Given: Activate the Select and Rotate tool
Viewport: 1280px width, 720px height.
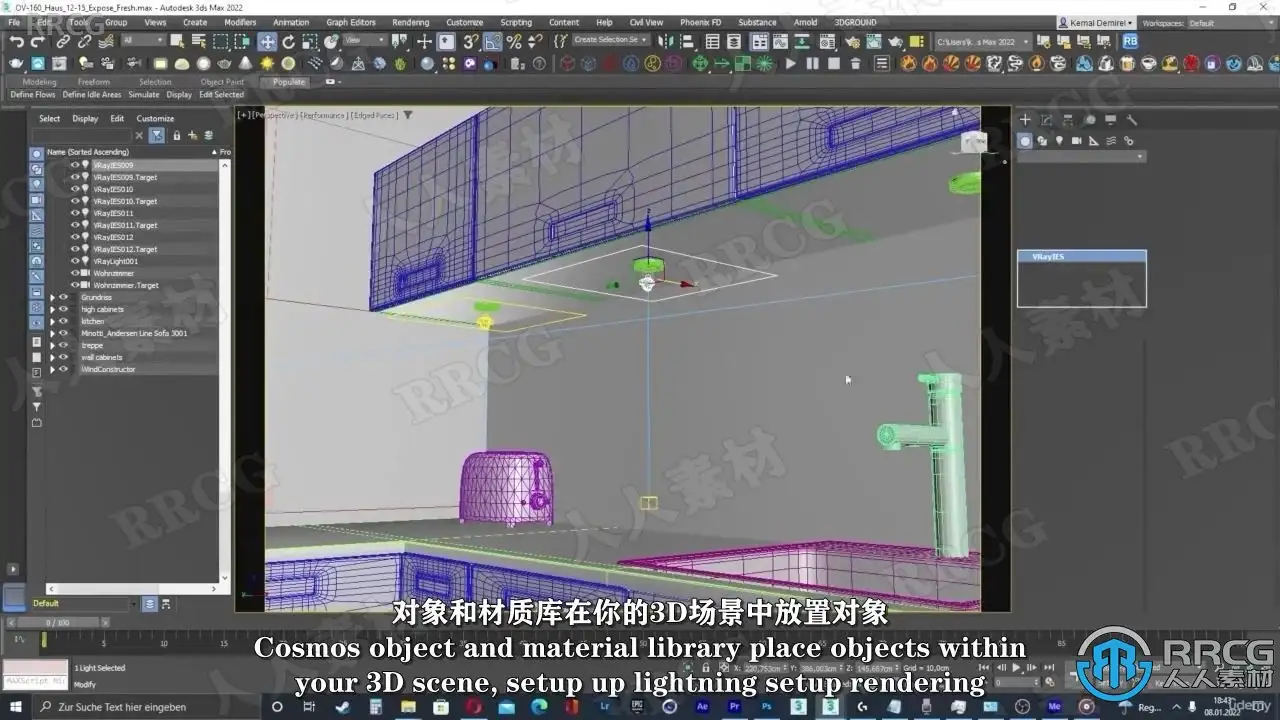Looking at the screenshot, I should click(x=289, y=42).
